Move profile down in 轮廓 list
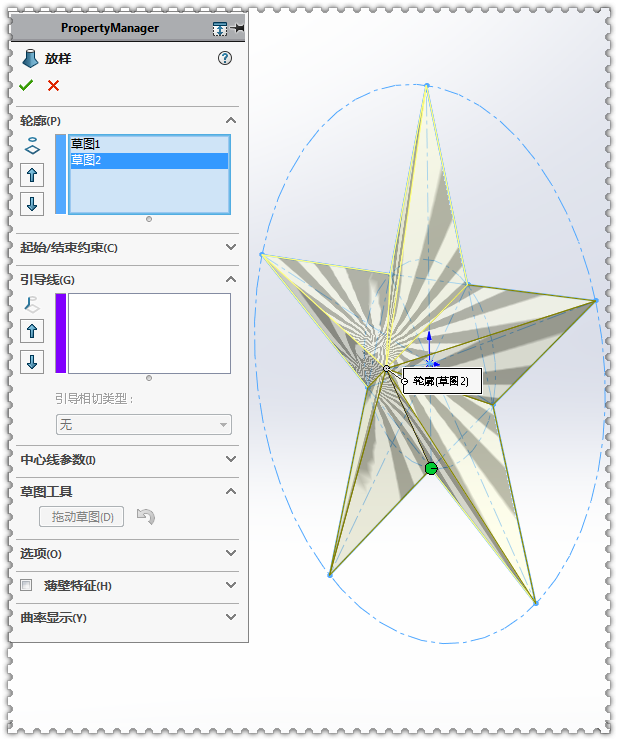 coord(32,204)
